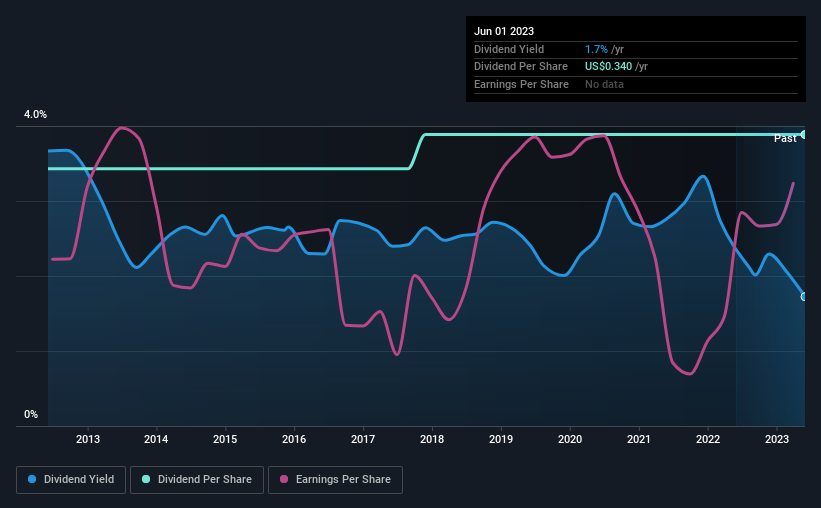Click the Past region label
The image size is (821, 508).
point(785,138)
